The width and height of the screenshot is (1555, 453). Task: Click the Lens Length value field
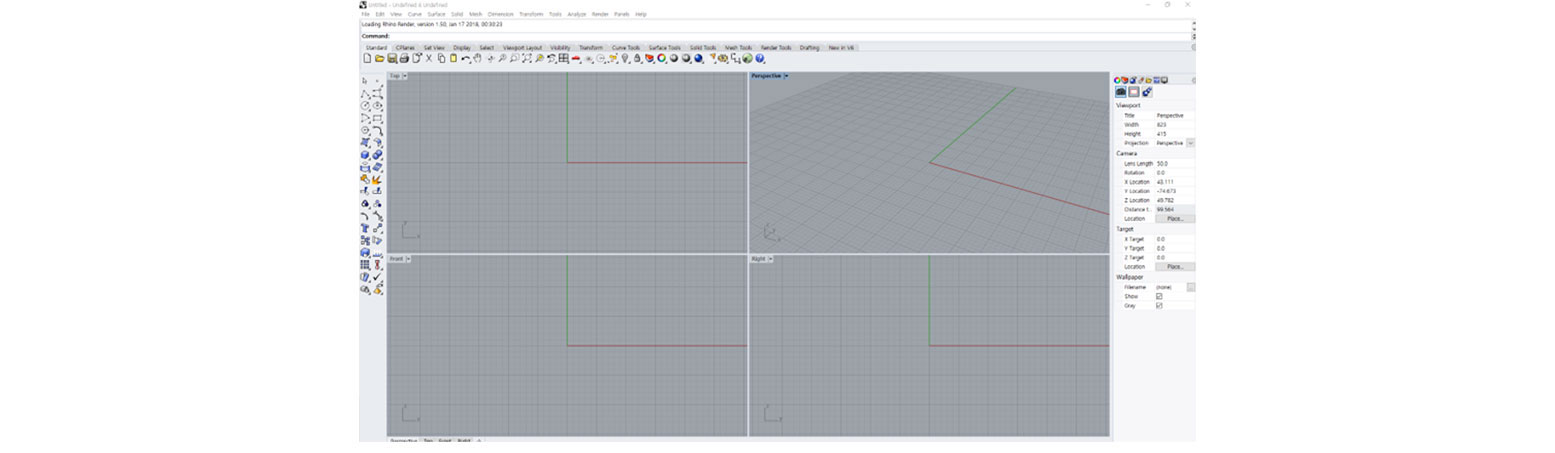(x=1174, y=163)
